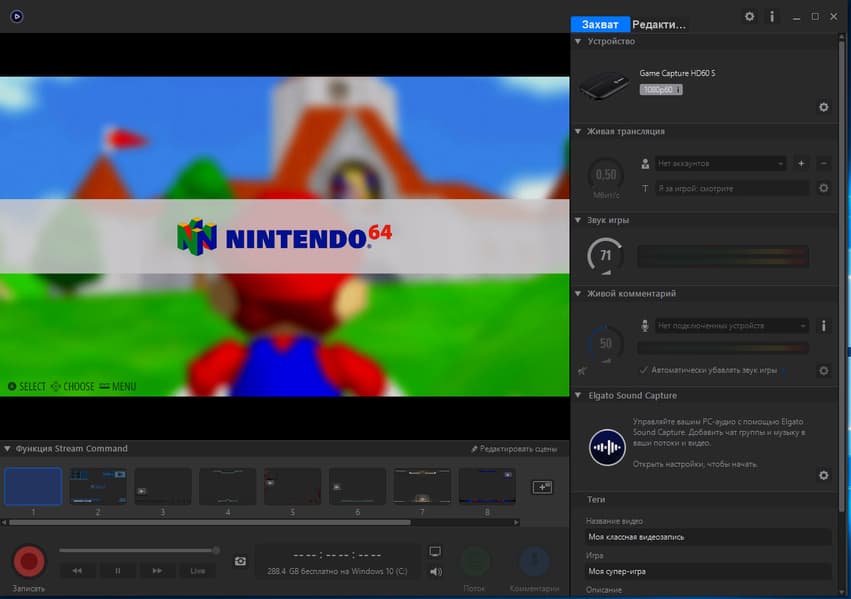Toggle the Поток streaming button
The height and width of the screenshot is (599, 851).
[x=476, y=562]
